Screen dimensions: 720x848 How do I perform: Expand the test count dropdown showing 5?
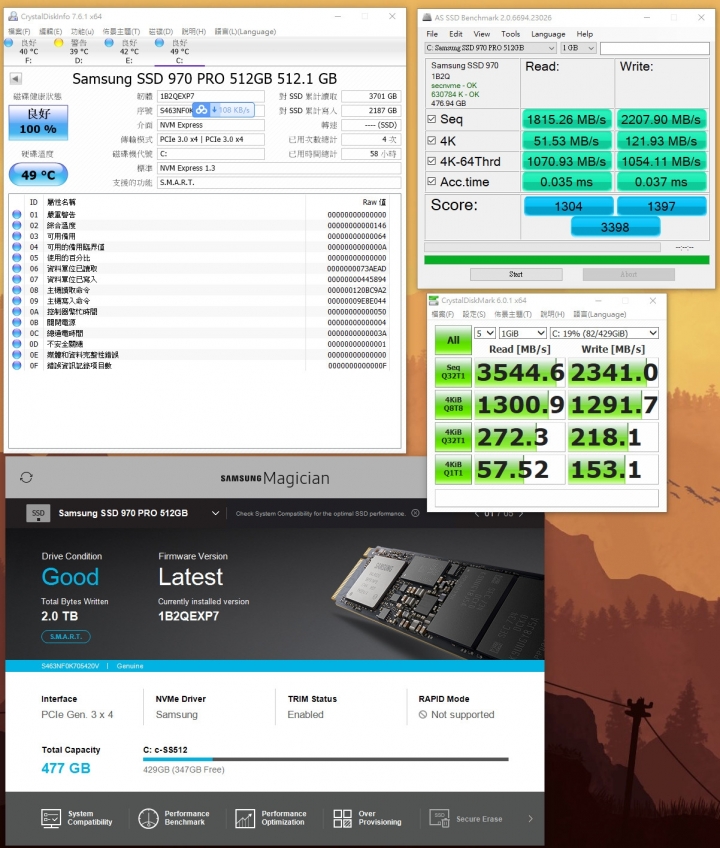pyautogui.click(x=485, y=333)
